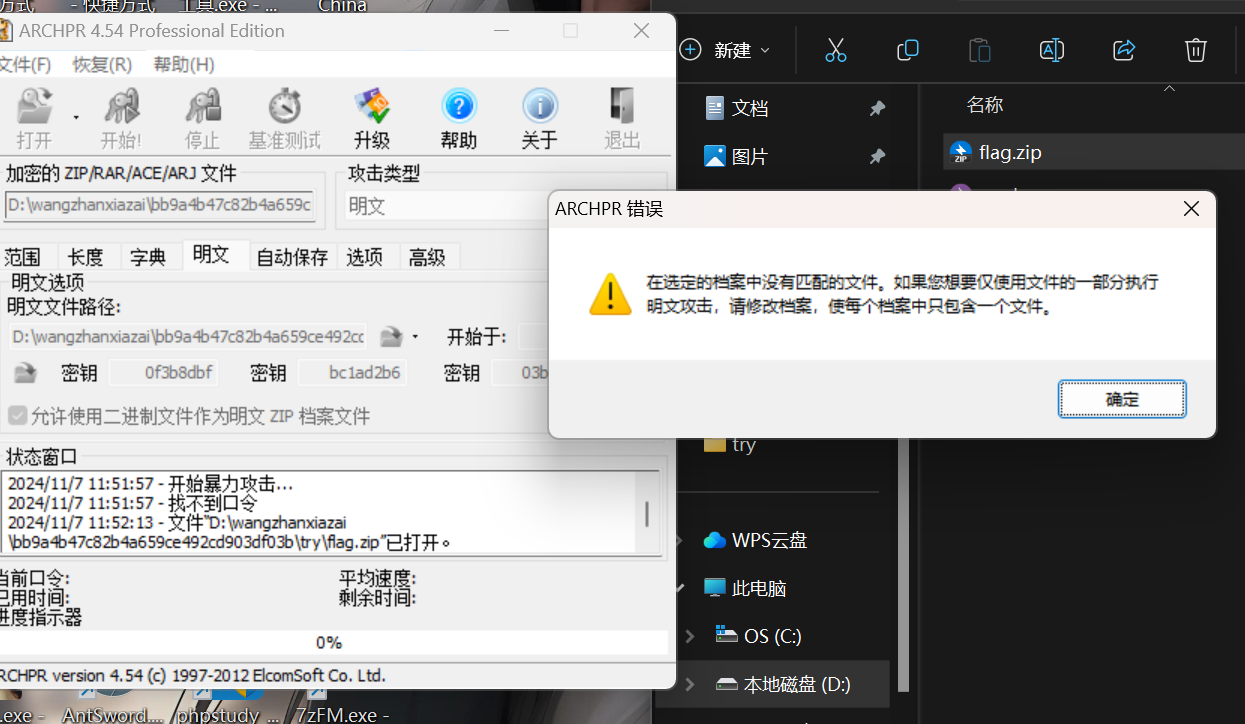Screen dimensions: 1245x724
Task: Click the status window scrollbar
Action: (647, 514)
